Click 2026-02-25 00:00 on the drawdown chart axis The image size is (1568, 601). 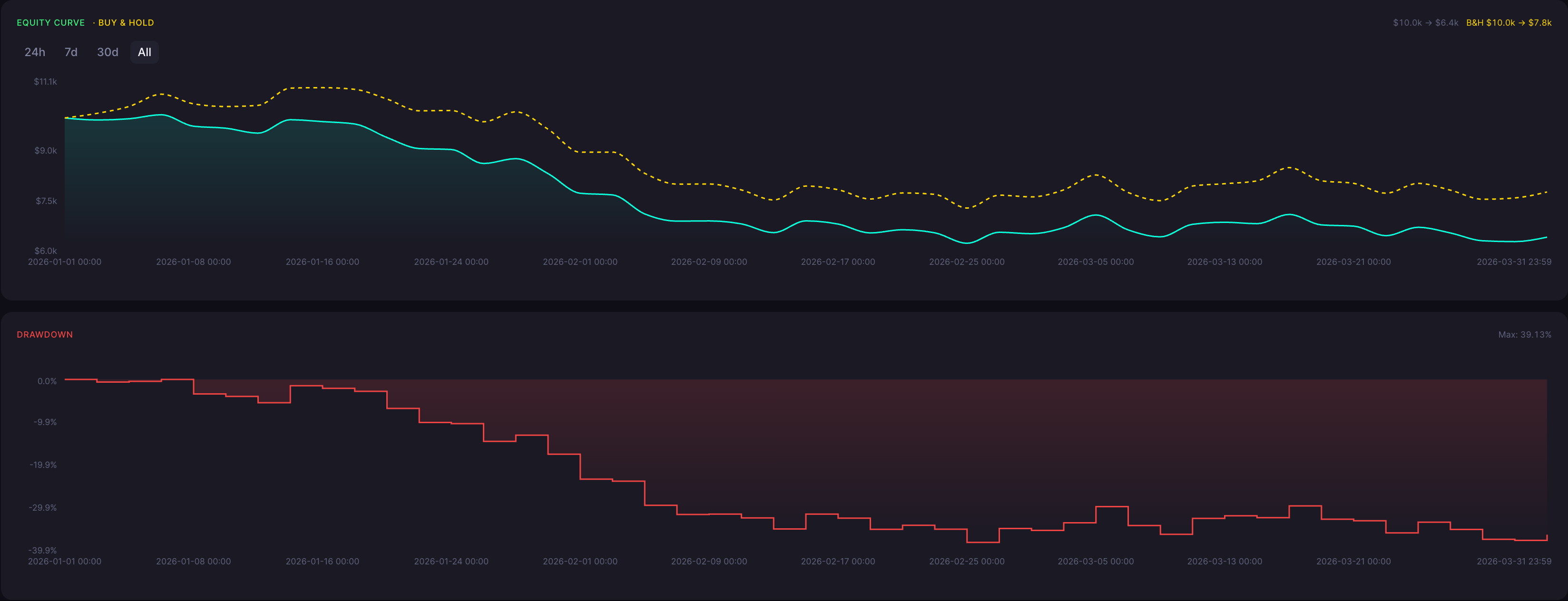pos(967,561)
